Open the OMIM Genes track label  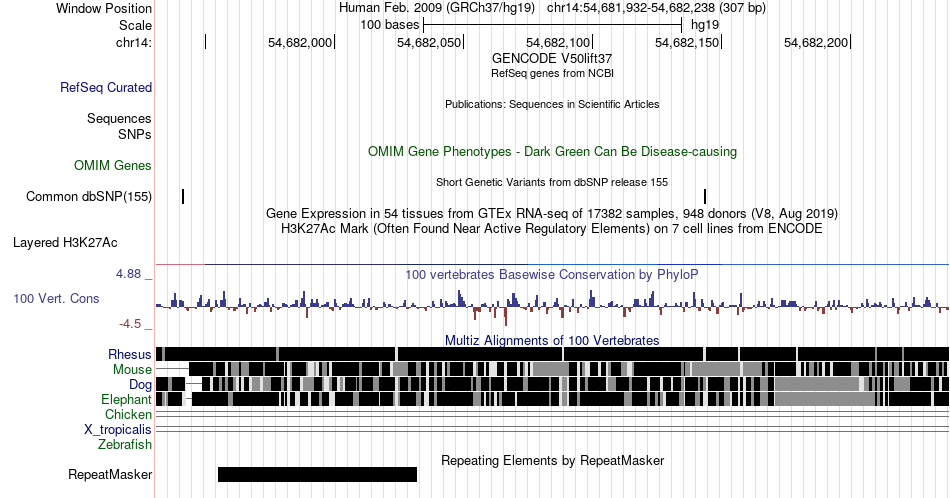[x=113, y=165]
